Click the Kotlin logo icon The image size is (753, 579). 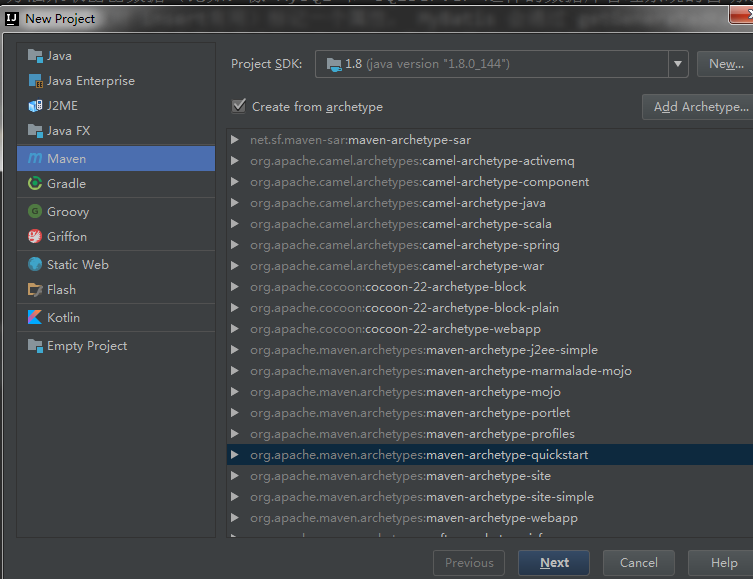point(35,317)
